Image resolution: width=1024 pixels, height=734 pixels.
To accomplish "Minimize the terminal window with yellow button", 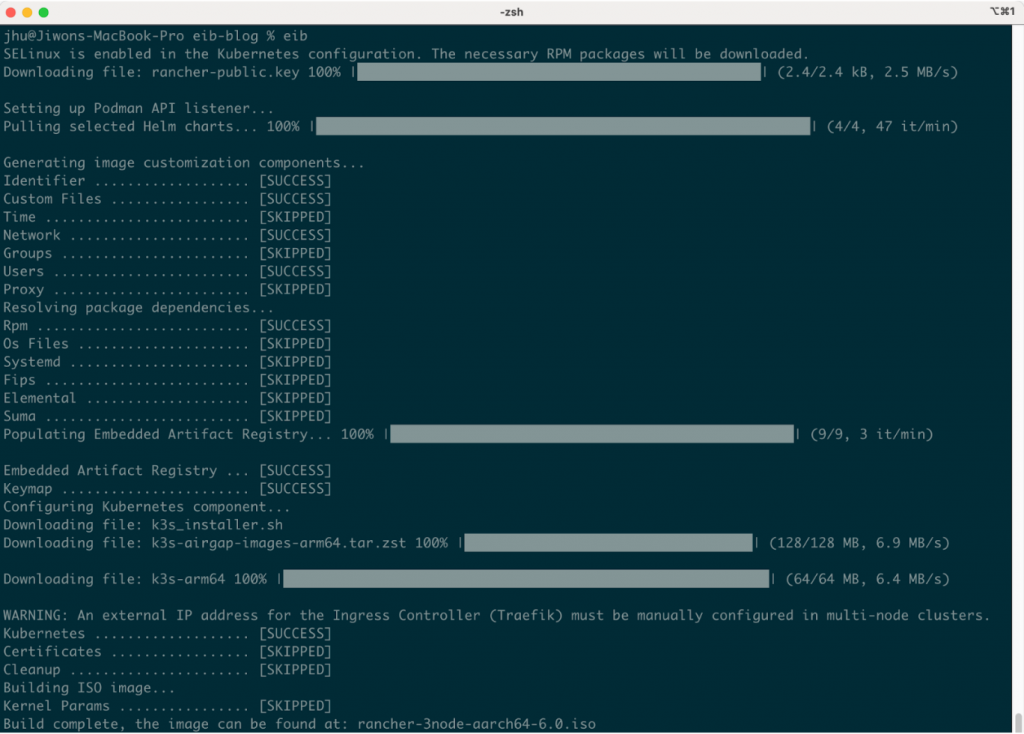I will (28, 12).
